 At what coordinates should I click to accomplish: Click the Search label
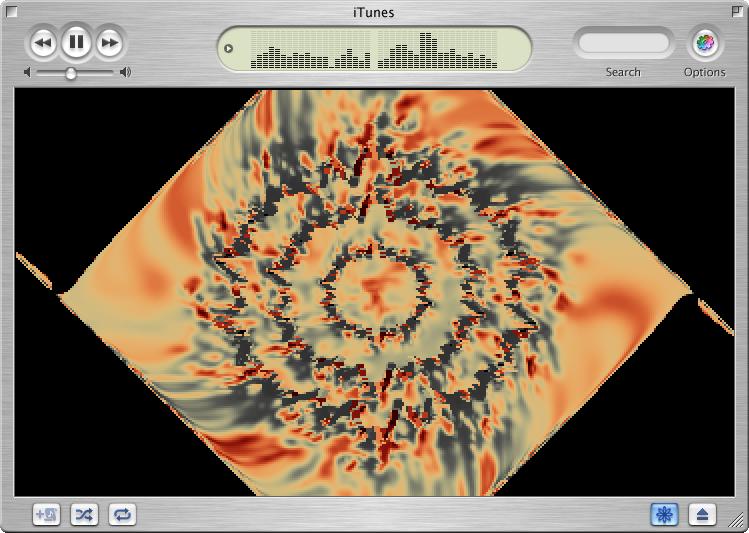pos(623,72)
